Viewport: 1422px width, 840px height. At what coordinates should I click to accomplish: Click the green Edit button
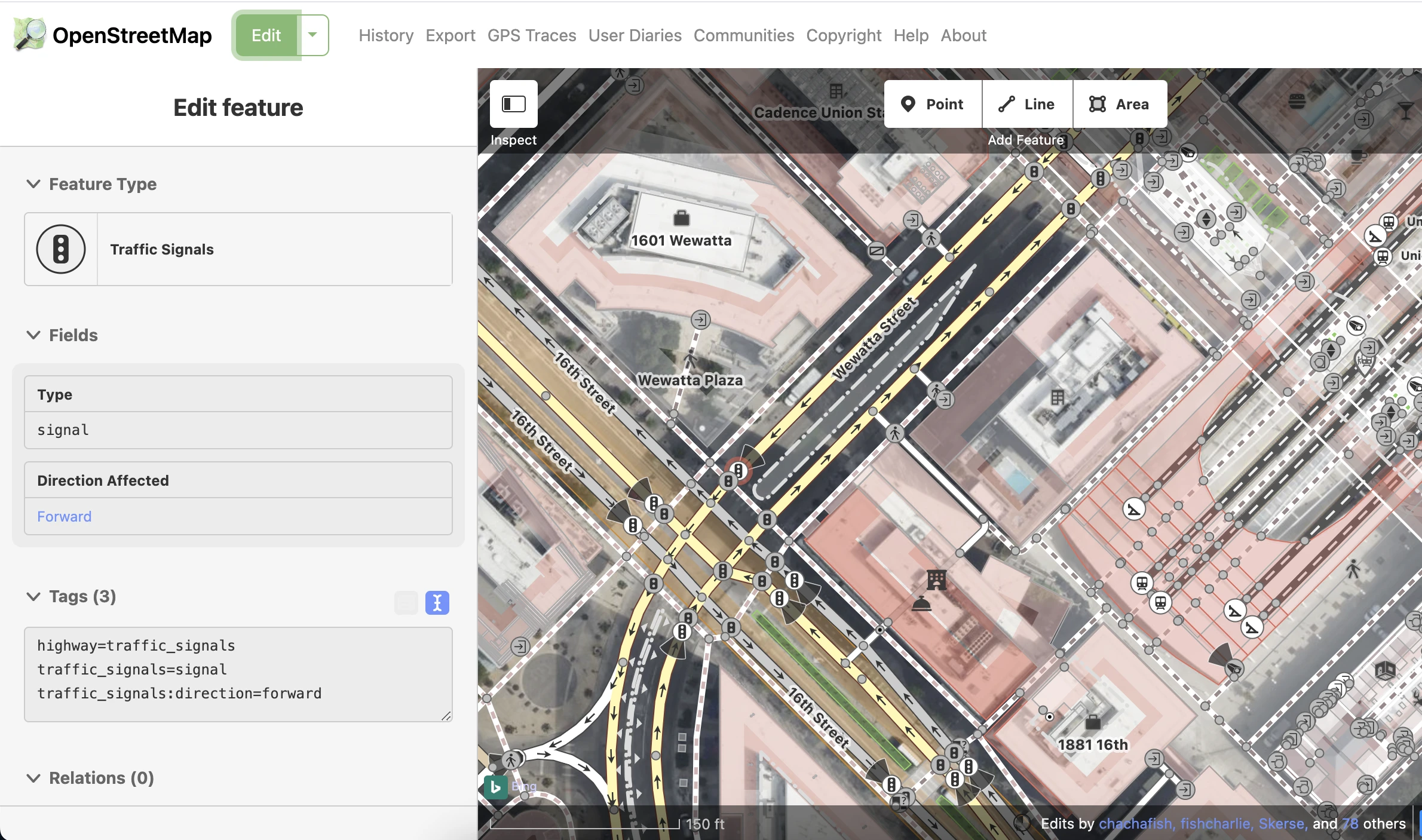point(266,35)
